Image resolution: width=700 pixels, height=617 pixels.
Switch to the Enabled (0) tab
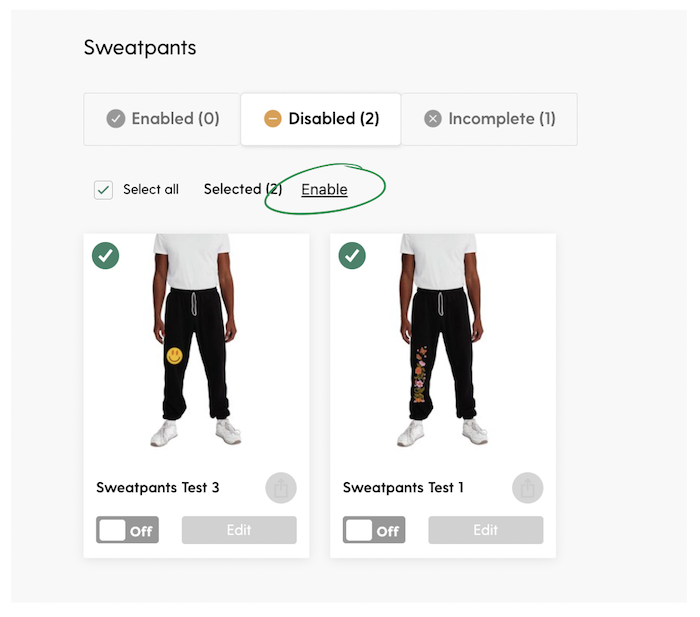click(162, 119)
